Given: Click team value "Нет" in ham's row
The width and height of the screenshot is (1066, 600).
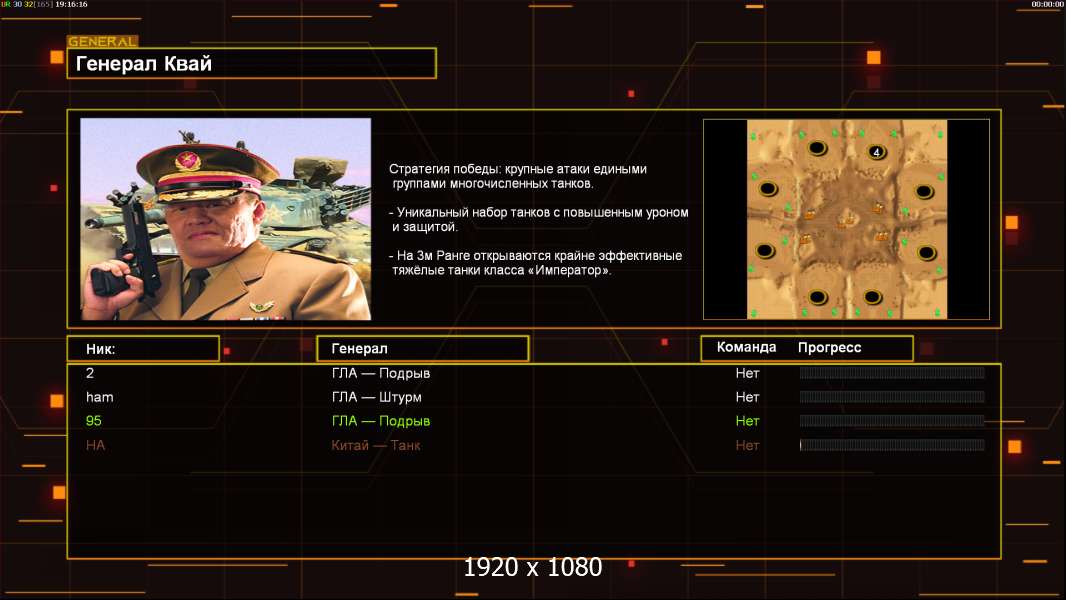Looking at the screenshot, I should [x=747, y=397].
